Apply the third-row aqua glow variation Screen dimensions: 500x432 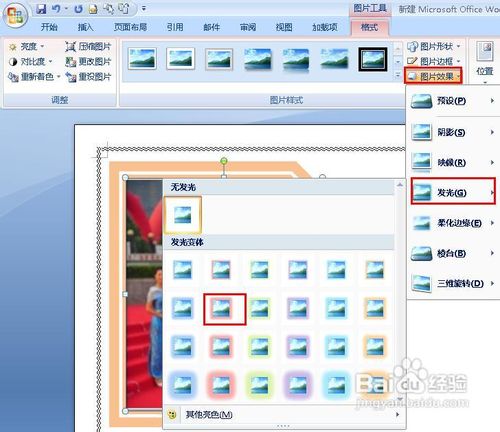point(336,347)
